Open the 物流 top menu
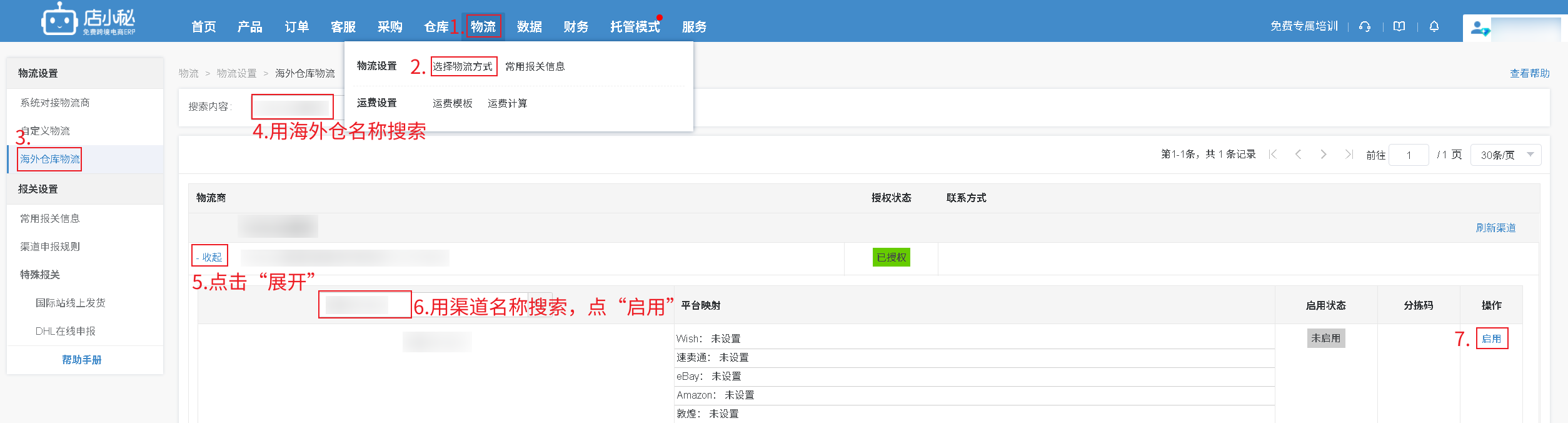This screenshot has height=423, width=1568. [483, 27]
